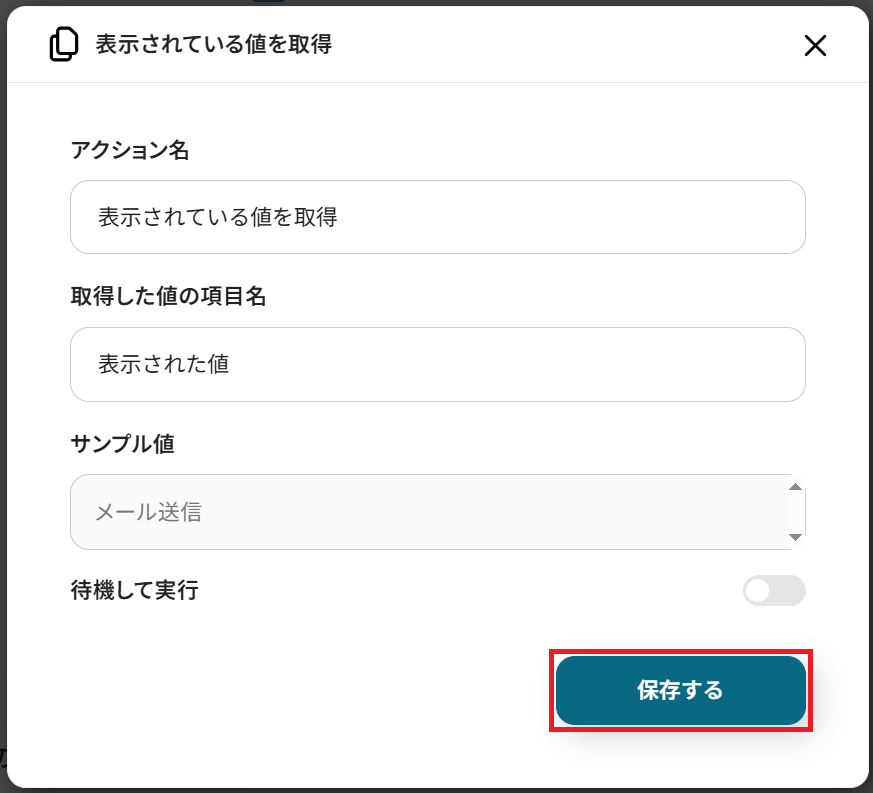873x793 pixels.
Task: Close the dialog with X icon
Action: pyautogui.click(x=815, y=45)
